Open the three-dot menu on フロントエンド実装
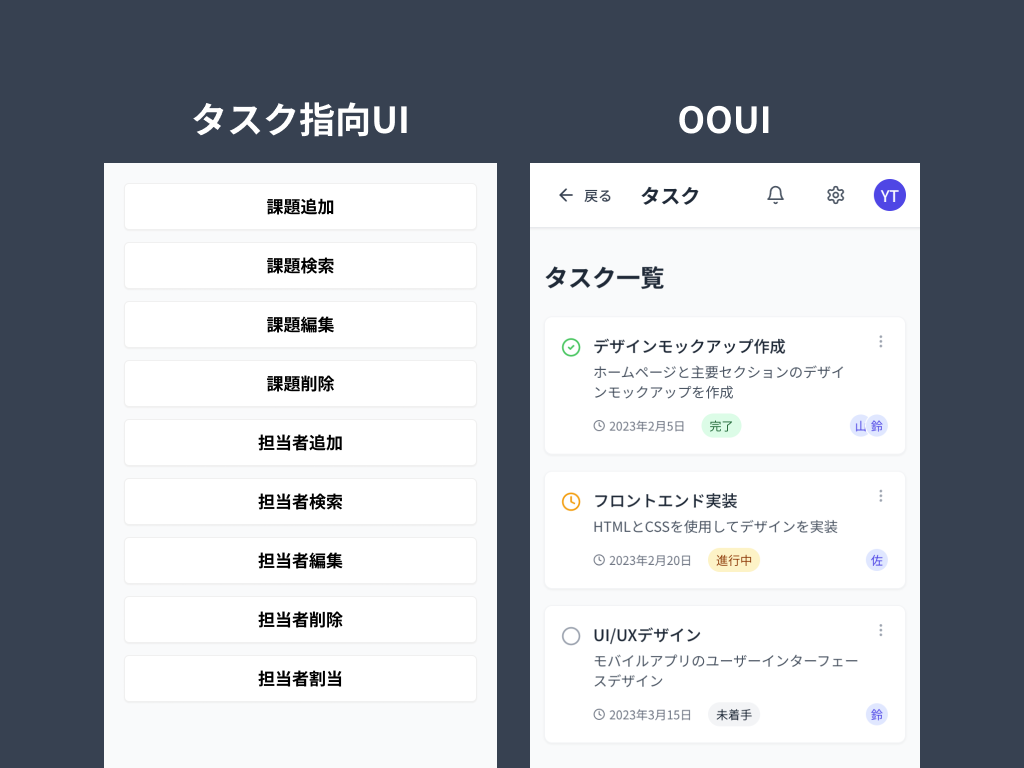 [x=880, y=496]
